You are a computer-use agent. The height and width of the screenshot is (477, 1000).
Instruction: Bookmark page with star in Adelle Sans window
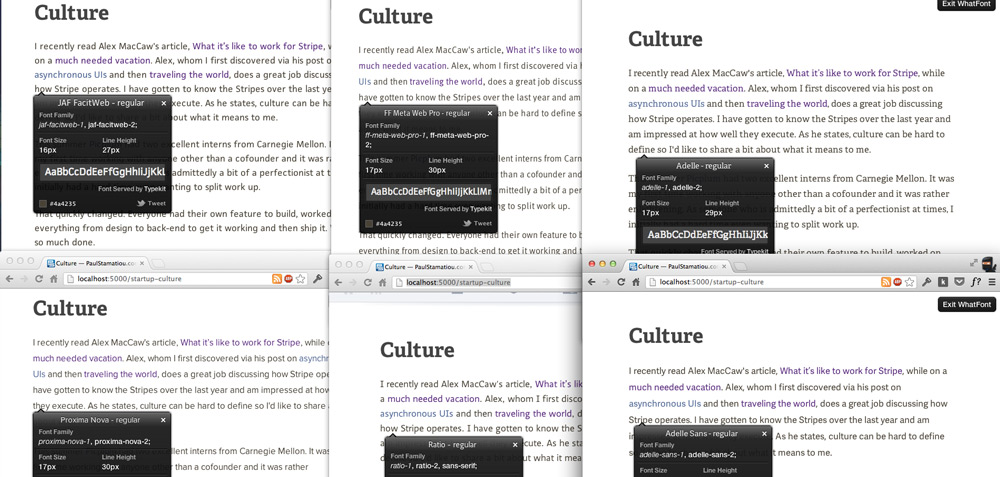click(910, 281)
